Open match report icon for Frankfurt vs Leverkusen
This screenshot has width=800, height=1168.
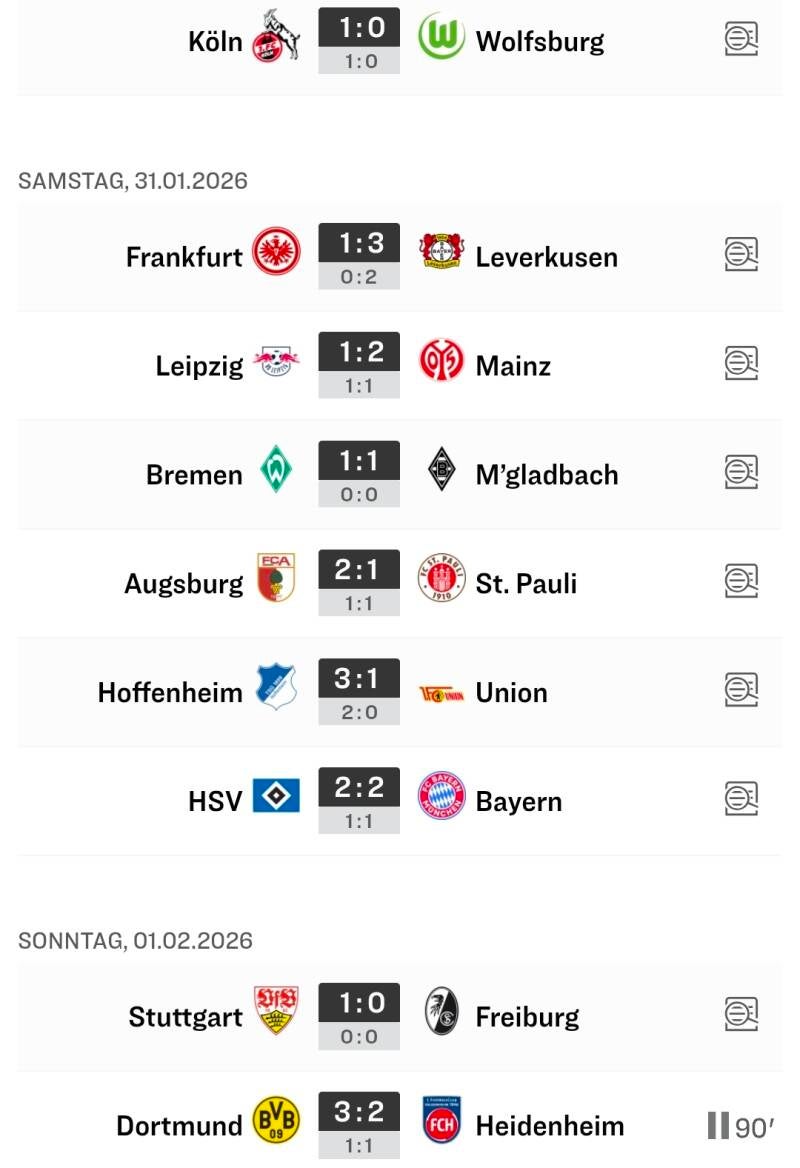coord(741,256)
